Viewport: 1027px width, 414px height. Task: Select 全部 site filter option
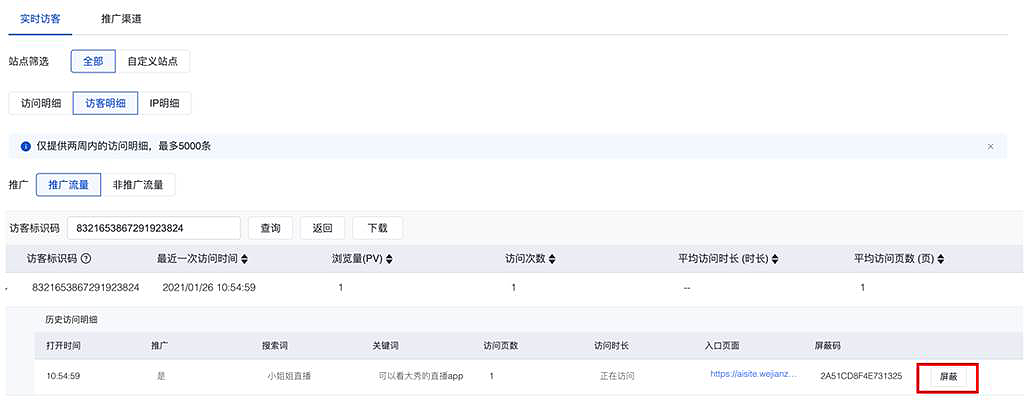tap(93, 61)
